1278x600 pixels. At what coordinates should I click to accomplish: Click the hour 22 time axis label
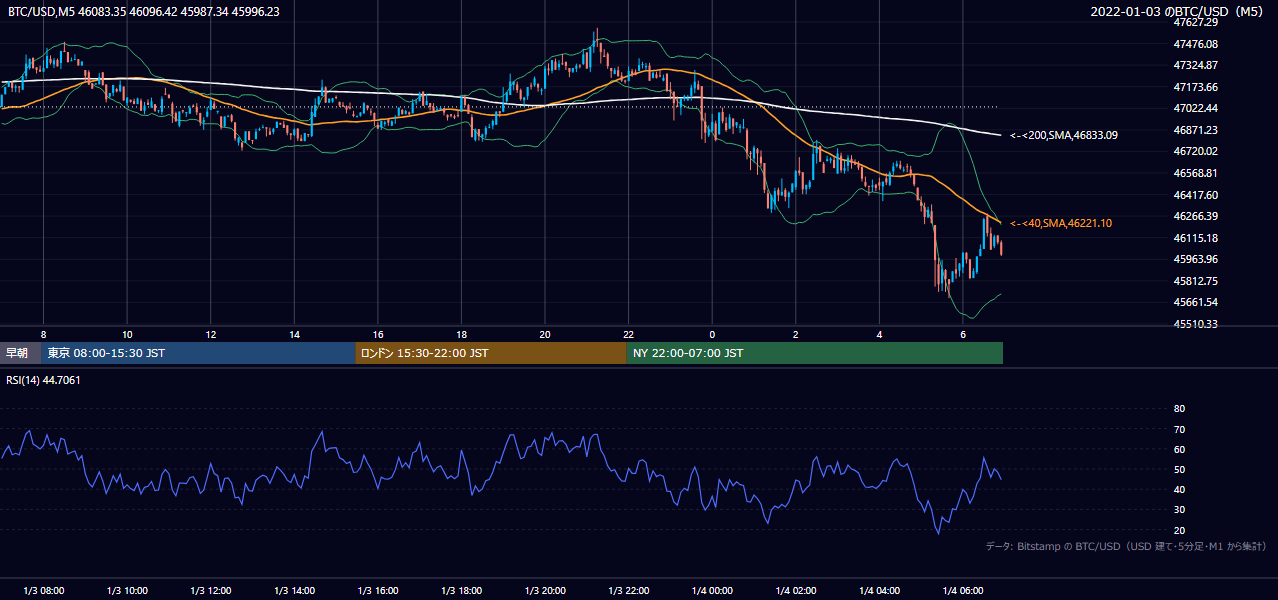[628, 334]
